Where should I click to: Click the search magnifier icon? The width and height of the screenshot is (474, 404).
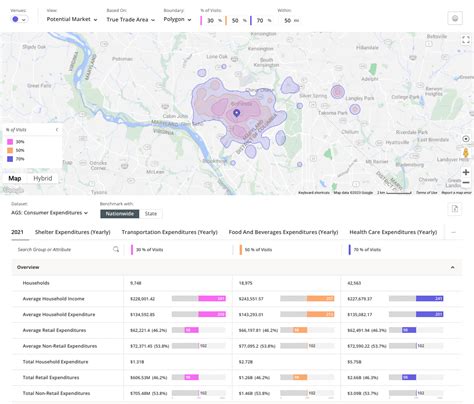(x=116, y=249)
